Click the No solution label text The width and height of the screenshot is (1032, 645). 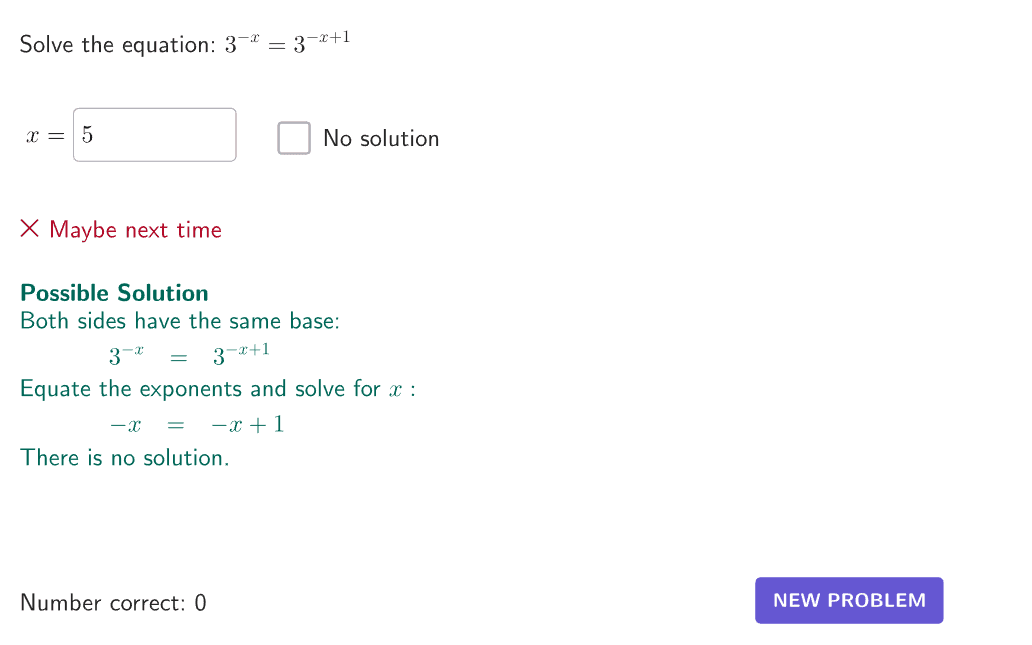coord(380,138)
